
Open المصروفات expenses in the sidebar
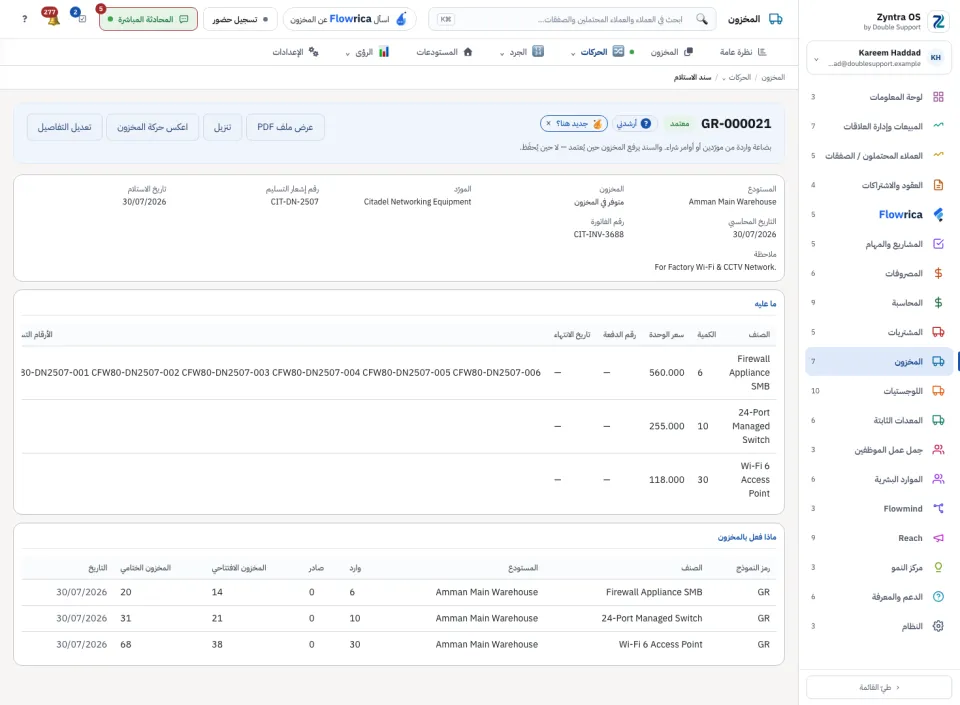click(x=879, y=273)
